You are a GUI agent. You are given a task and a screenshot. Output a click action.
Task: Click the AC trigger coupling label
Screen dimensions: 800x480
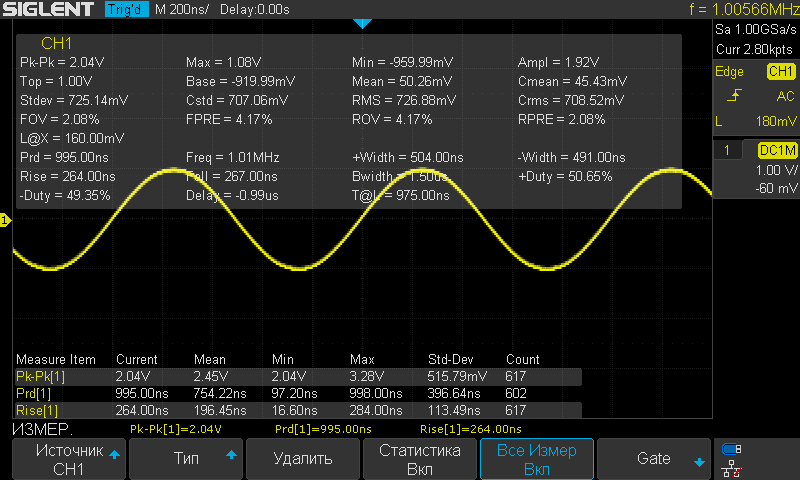(x=786, y=96)
